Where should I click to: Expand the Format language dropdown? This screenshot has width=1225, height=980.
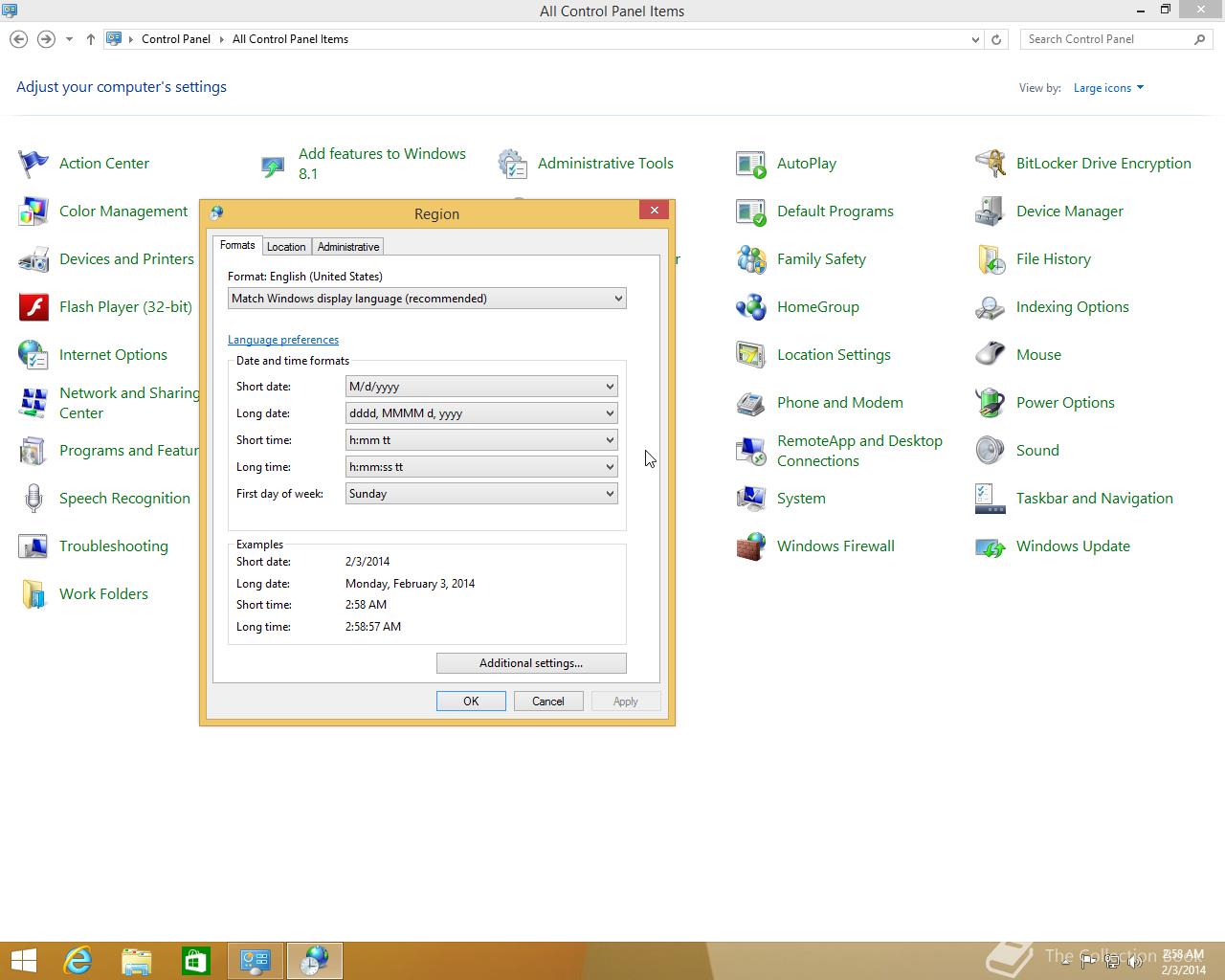click(x=427, y=299)
